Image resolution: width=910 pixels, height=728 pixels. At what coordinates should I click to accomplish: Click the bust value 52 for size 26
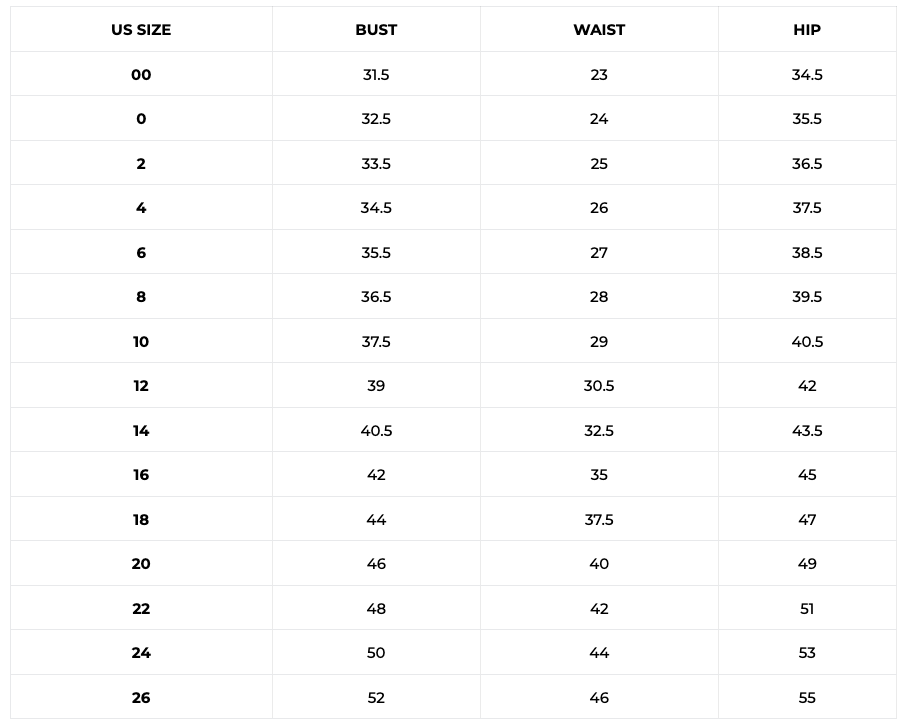pyautogui.click(x=376, y=698)
